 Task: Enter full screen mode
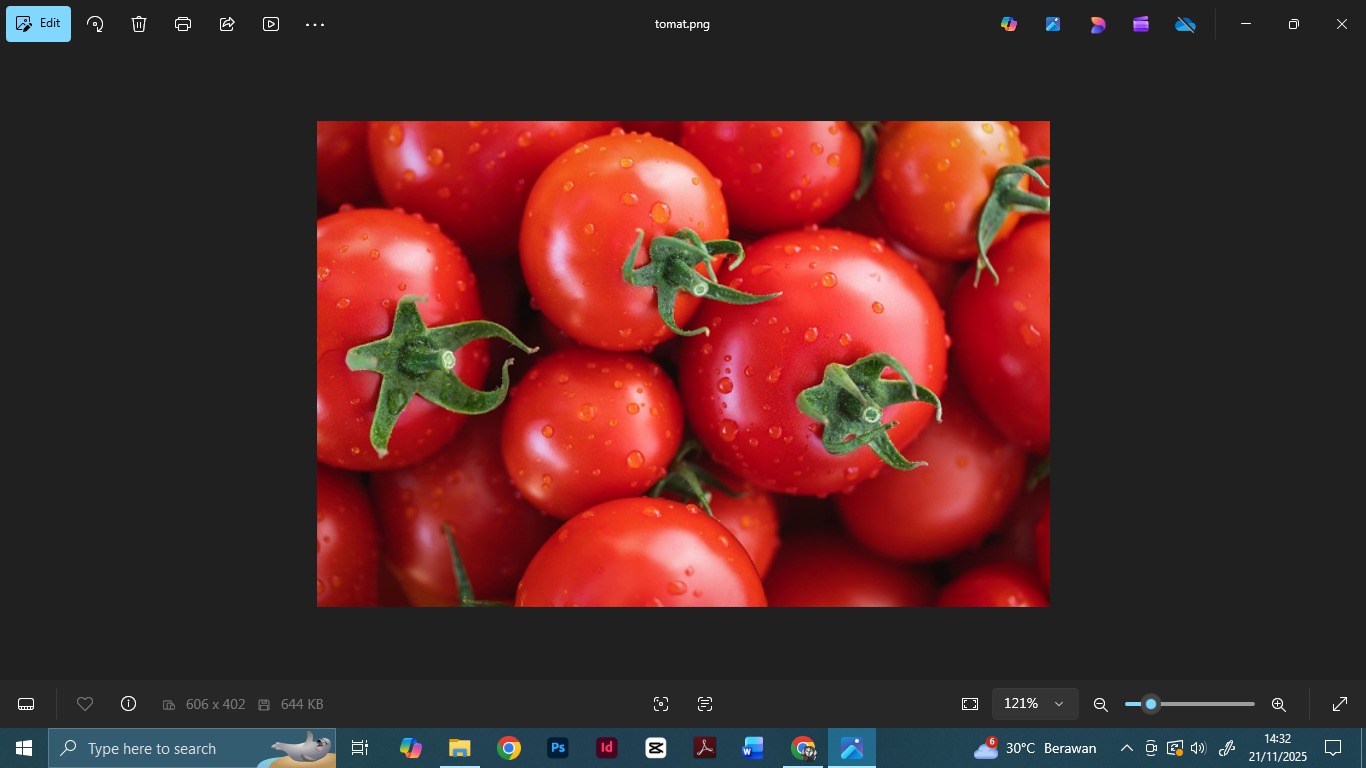(1340, 704)
